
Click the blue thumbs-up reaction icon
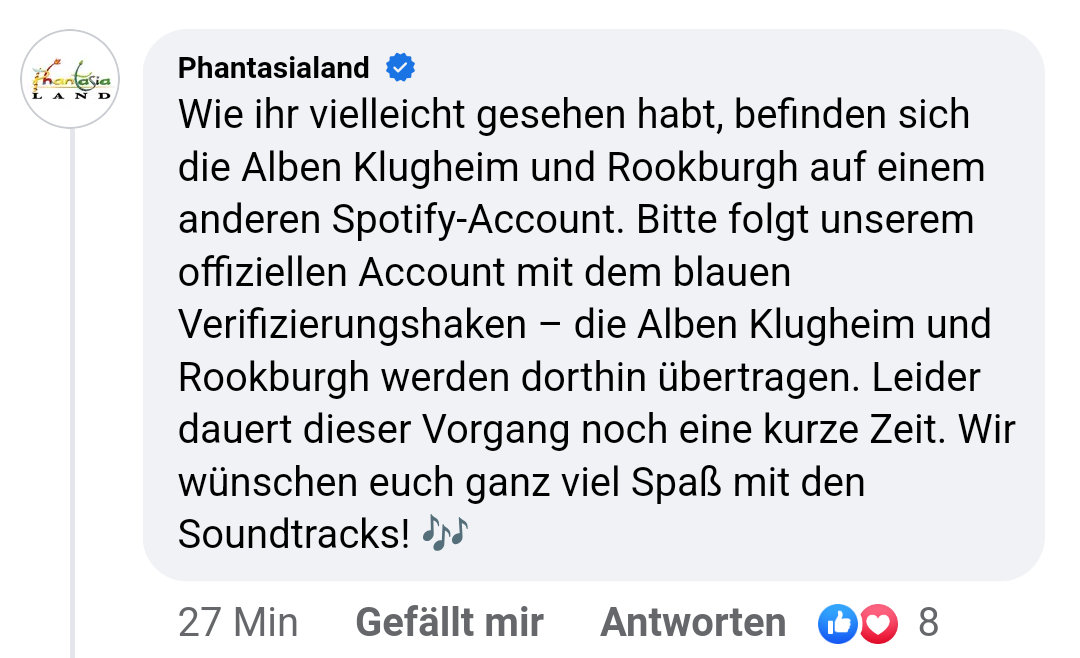(x=838, y=624)
